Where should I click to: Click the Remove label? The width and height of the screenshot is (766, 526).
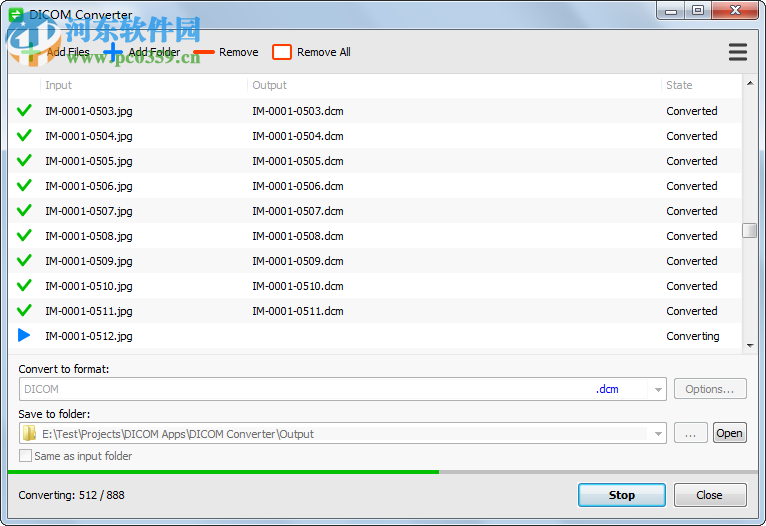238,52
